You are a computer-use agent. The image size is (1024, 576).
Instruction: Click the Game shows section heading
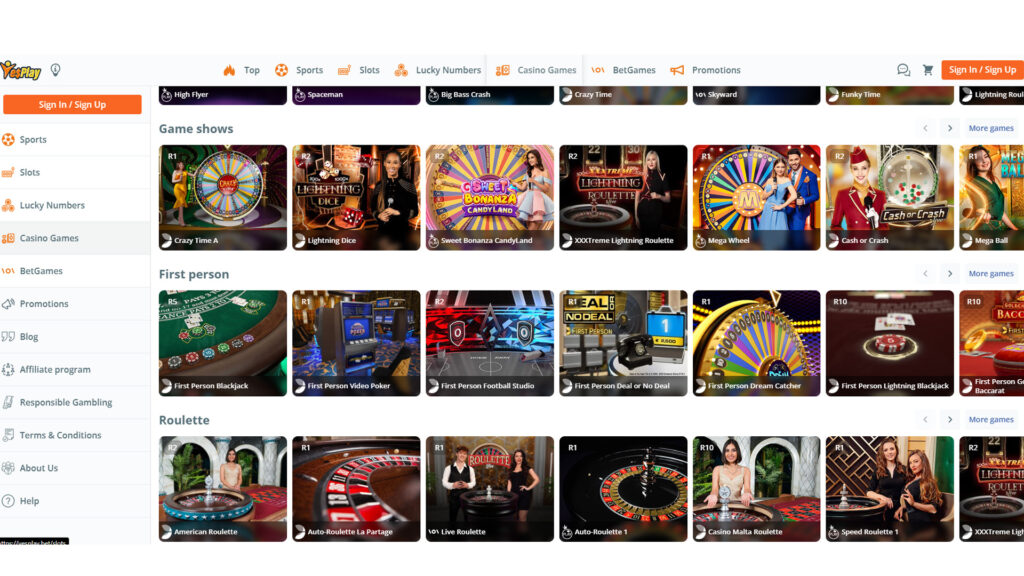(196, 129)
